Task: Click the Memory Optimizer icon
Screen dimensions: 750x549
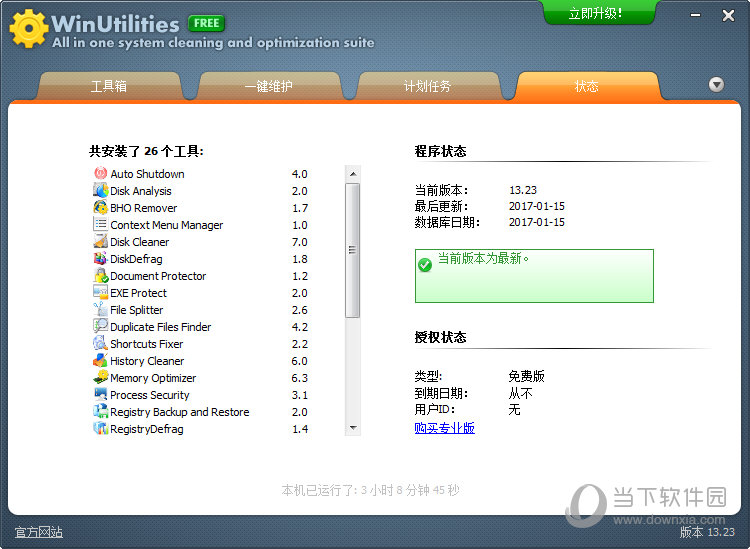Action: 100,377
